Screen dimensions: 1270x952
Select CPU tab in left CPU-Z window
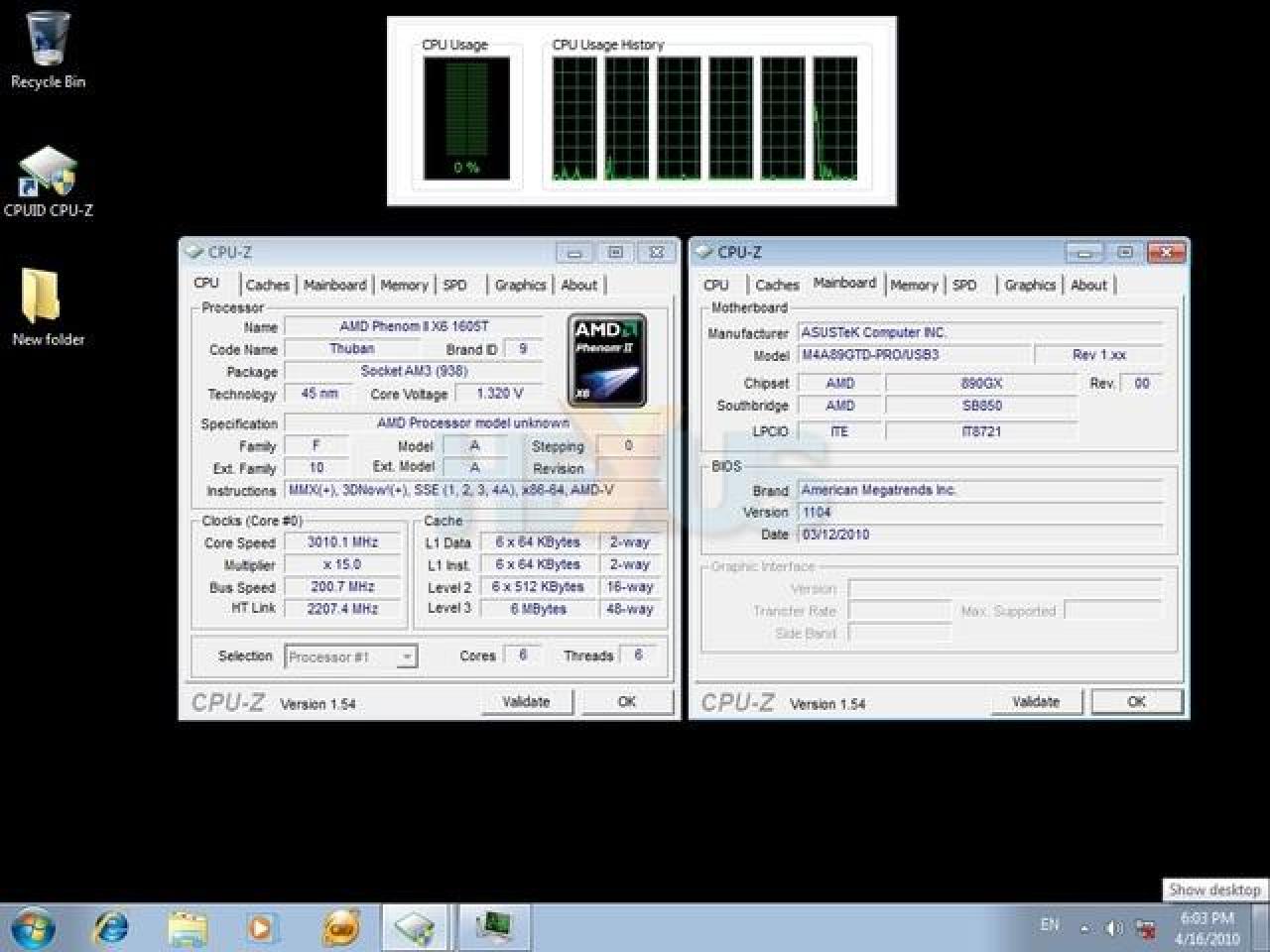click(206, 283)
